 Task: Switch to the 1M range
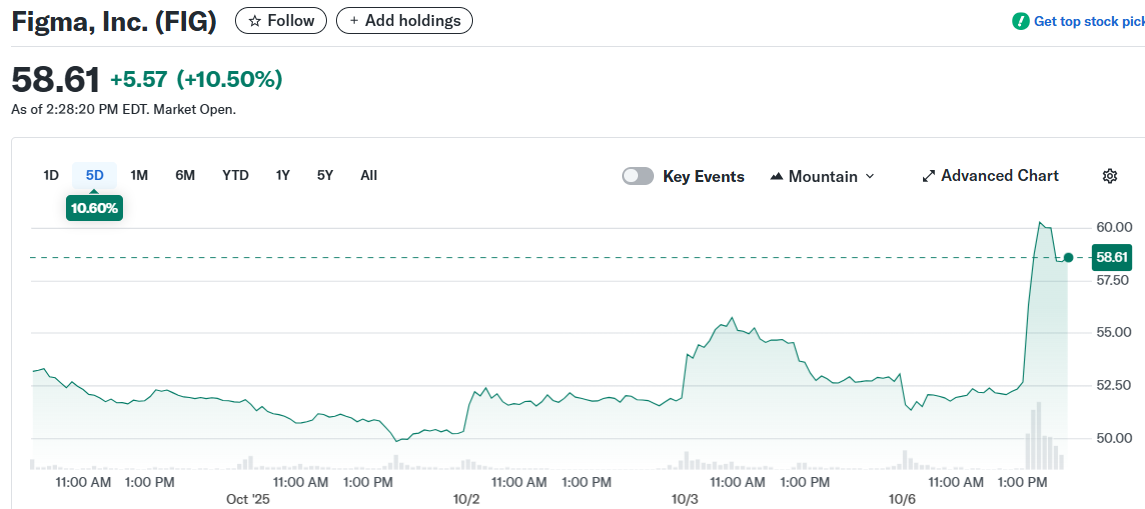[x=139, y=175]
